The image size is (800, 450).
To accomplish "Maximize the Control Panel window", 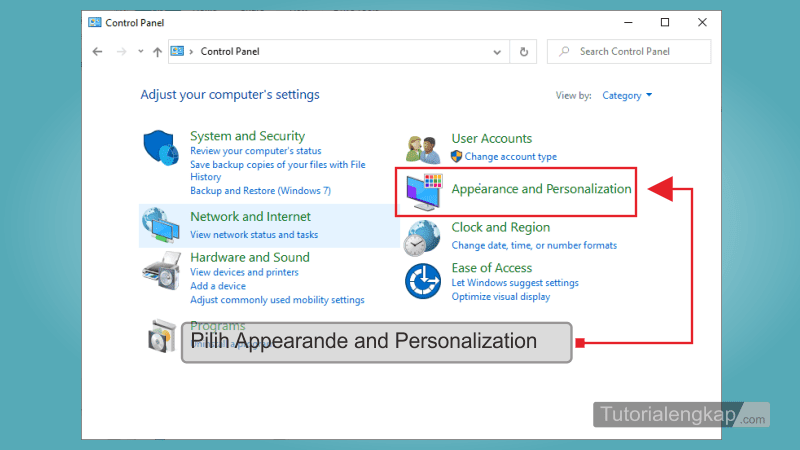I will [665, 22].
